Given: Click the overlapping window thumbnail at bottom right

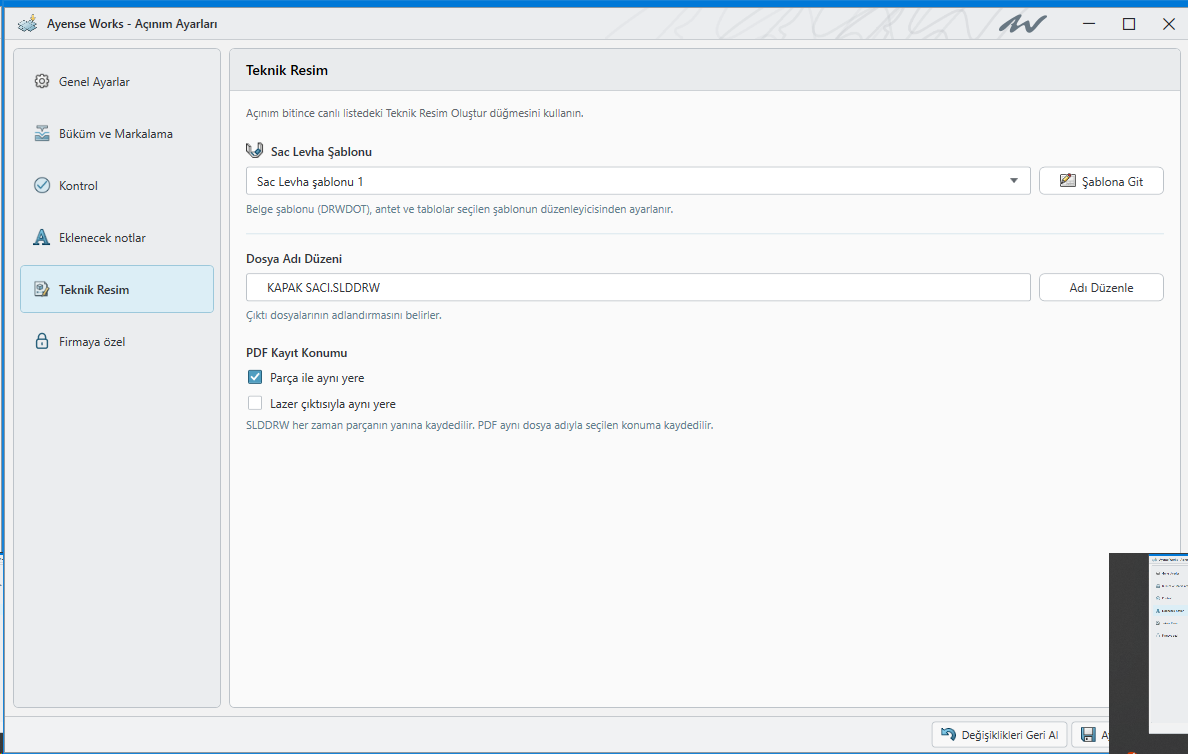Looking at the screenshot, I should pos(1149,652).
